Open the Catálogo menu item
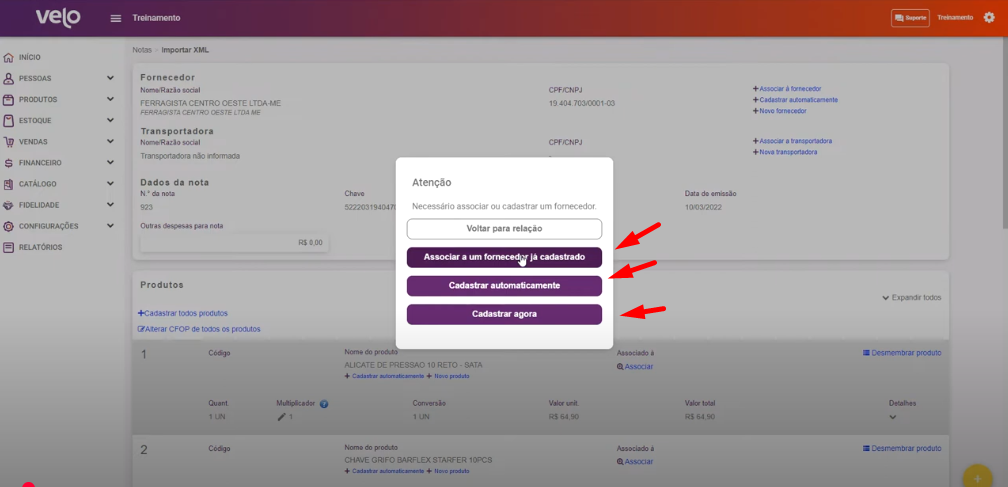This screenshot has height=487, width=1008. click(37, 184)
